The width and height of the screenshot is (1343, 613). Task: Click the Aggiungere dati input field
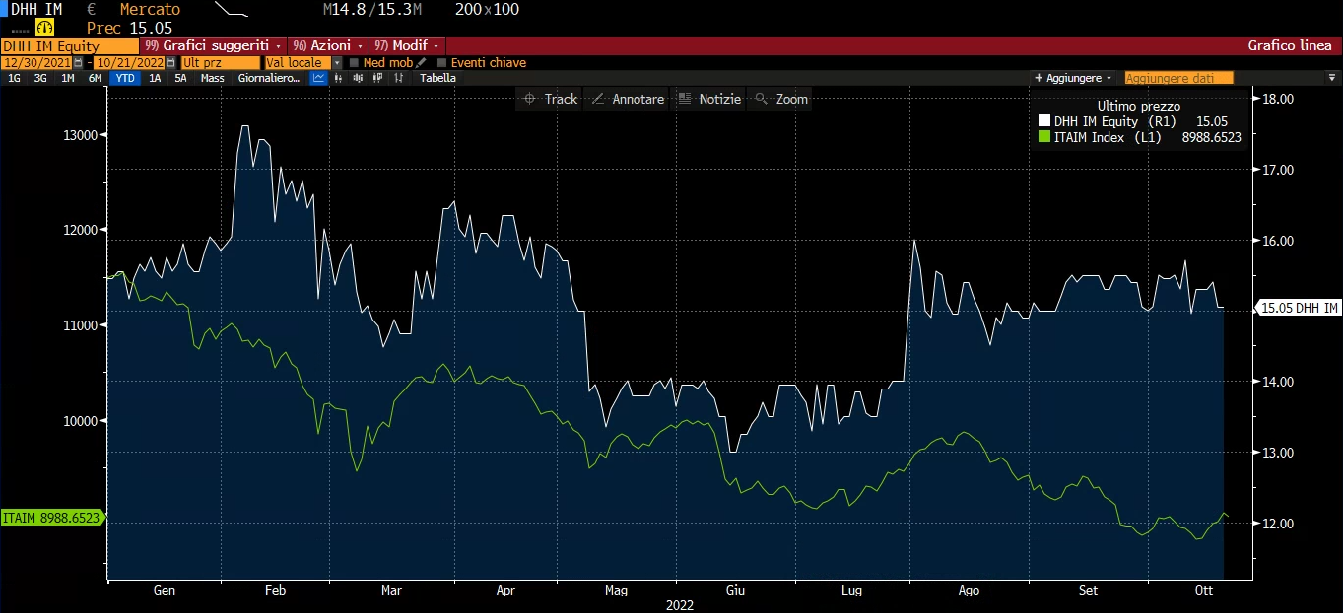(1178, 78)
